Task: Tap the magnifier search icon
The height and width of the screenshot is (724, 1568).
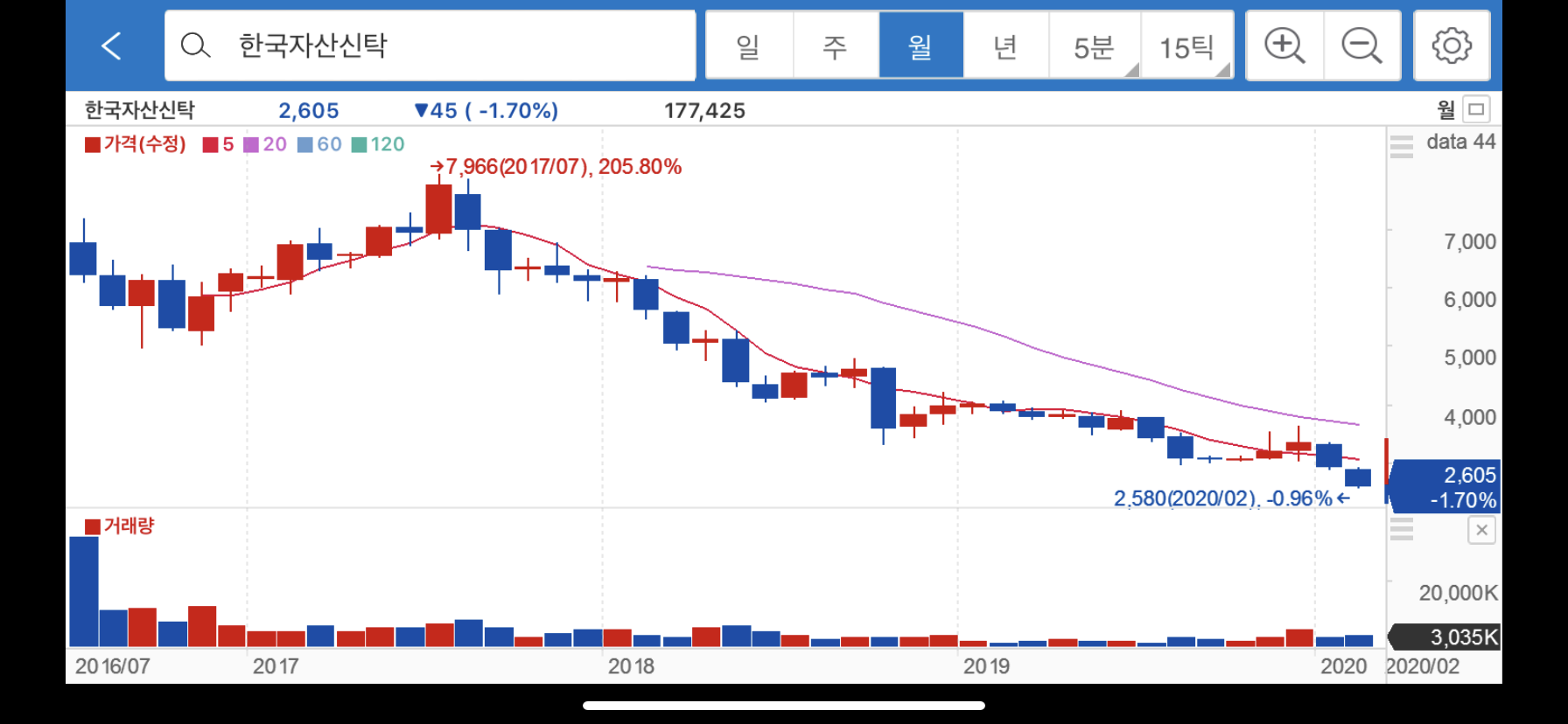Action: 195,45
